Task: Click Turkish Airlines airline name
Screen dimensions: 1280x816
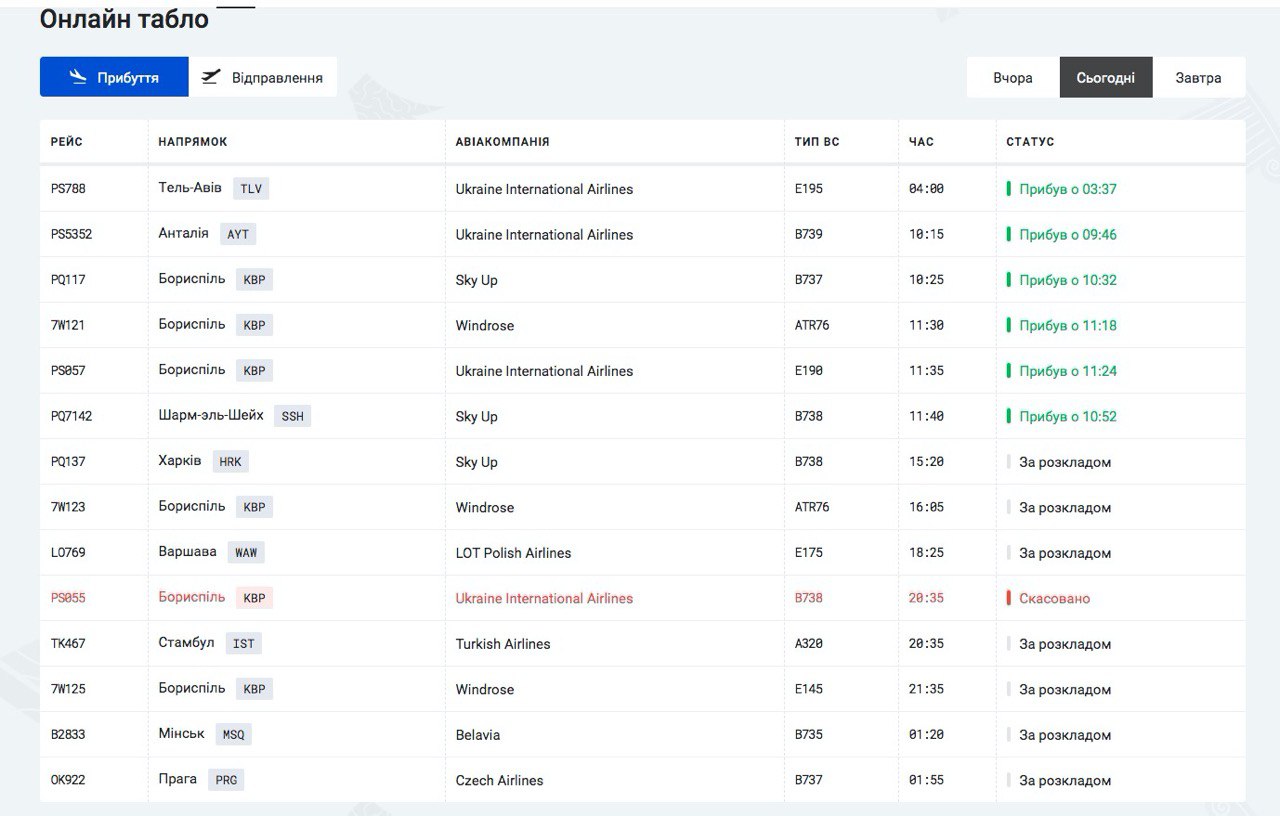Action: pyautogui.click(x=503, y=644)
